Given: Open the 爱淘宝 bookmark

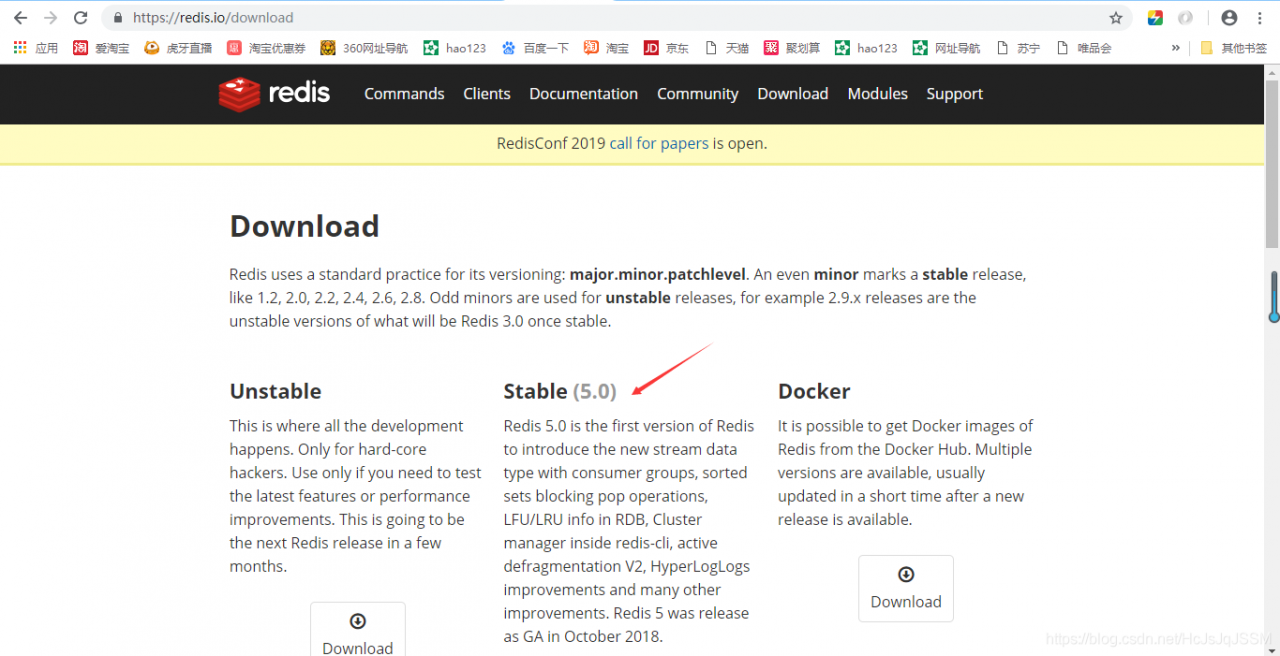Looking at the screenshot, I should point(101,48).
